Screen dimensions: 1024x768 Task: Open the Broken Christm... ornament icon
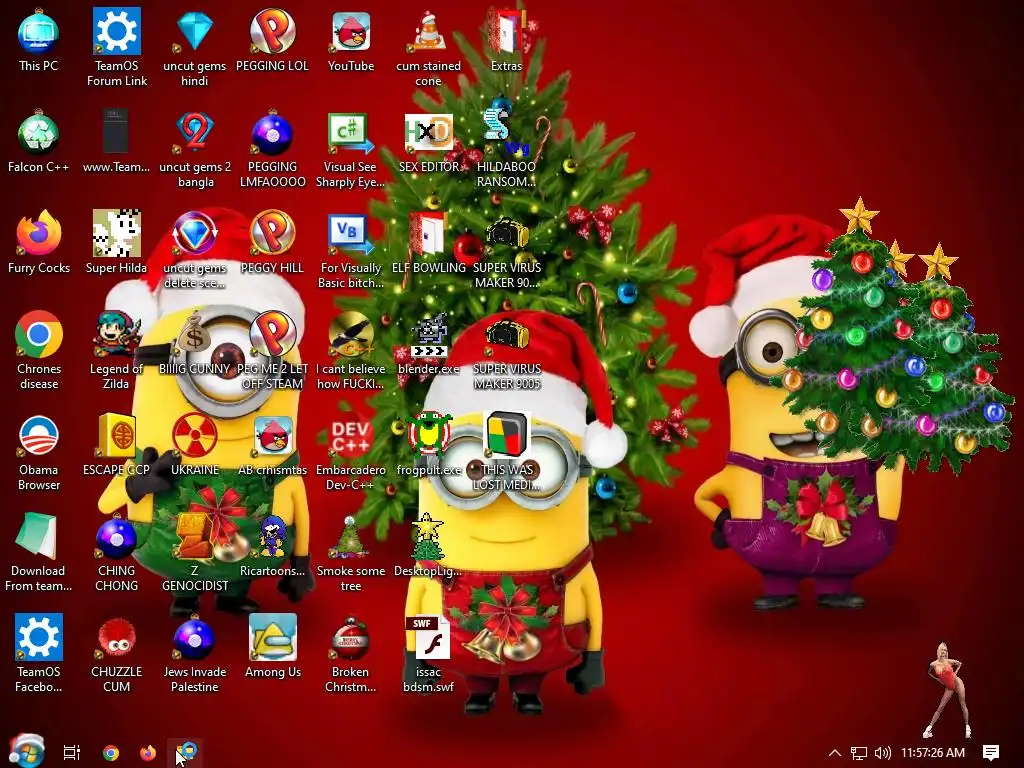[x=351, y=637]
